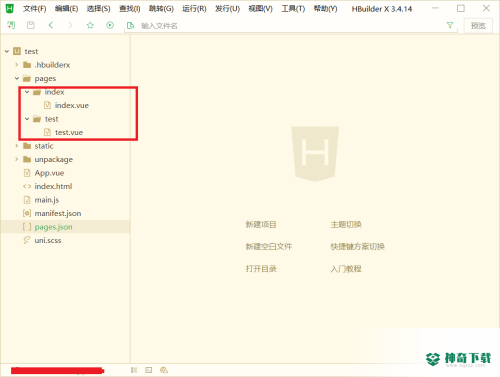Select the index.html file name
500x377 pixels.
tap(53, 186)
